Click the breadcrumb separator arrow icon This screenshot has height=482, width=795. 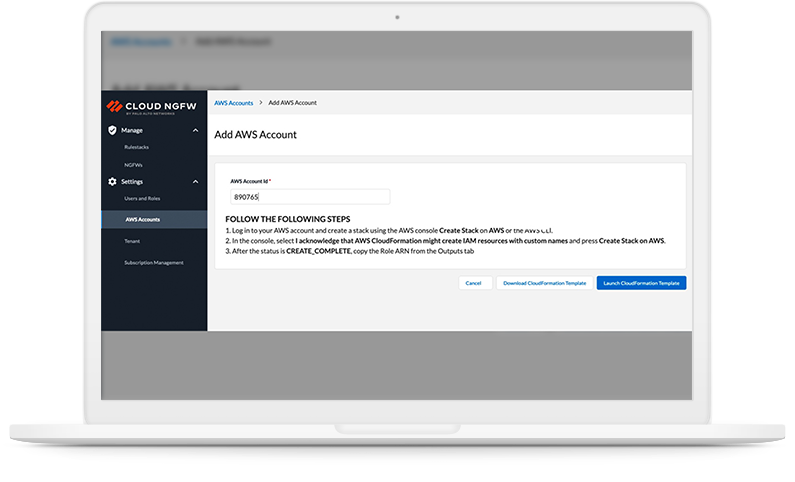point(261,103)
